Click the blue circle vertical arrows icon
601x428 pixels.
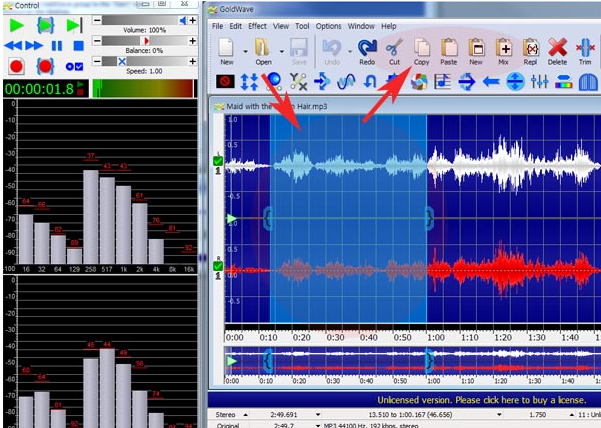515,82
